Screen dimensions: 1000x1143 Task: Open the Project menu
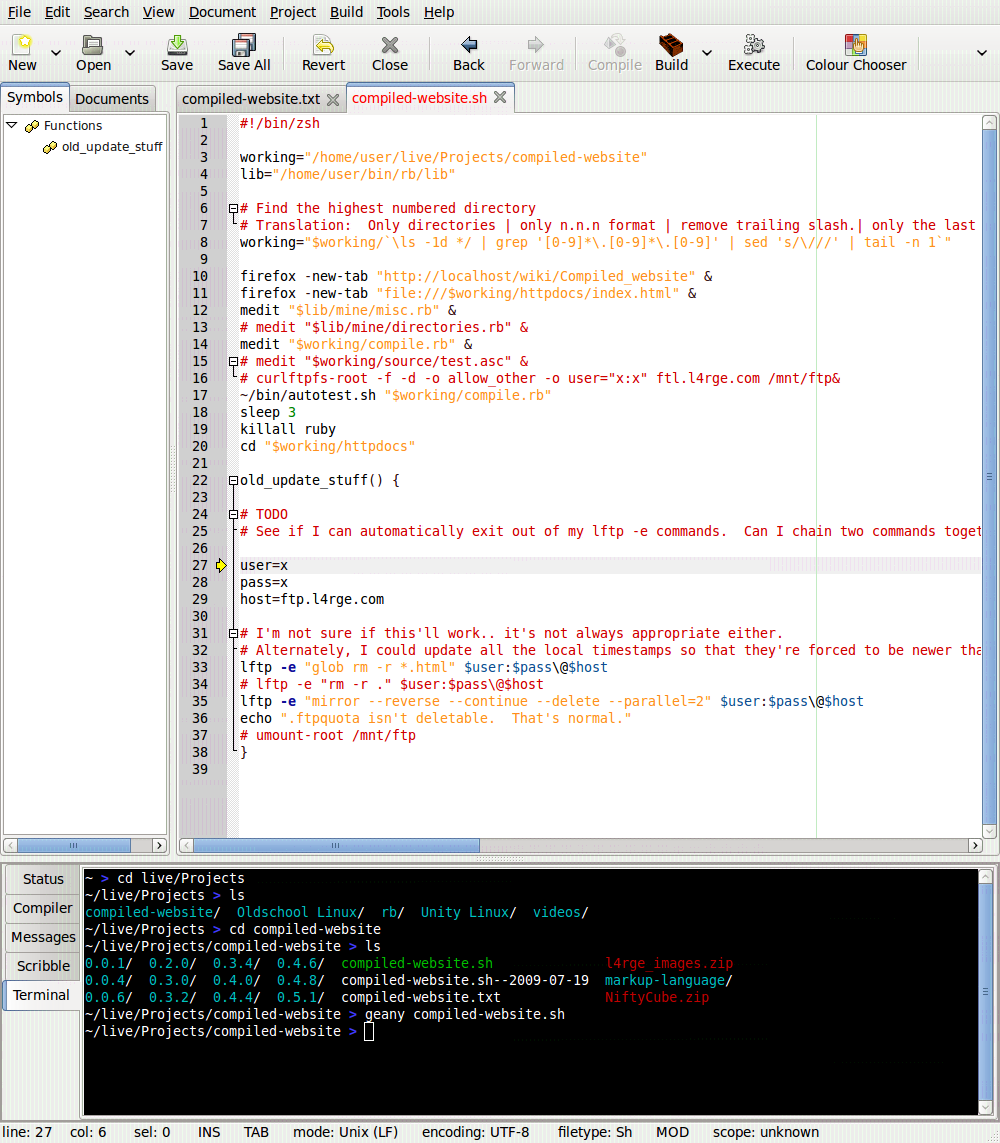pos(293,12)
